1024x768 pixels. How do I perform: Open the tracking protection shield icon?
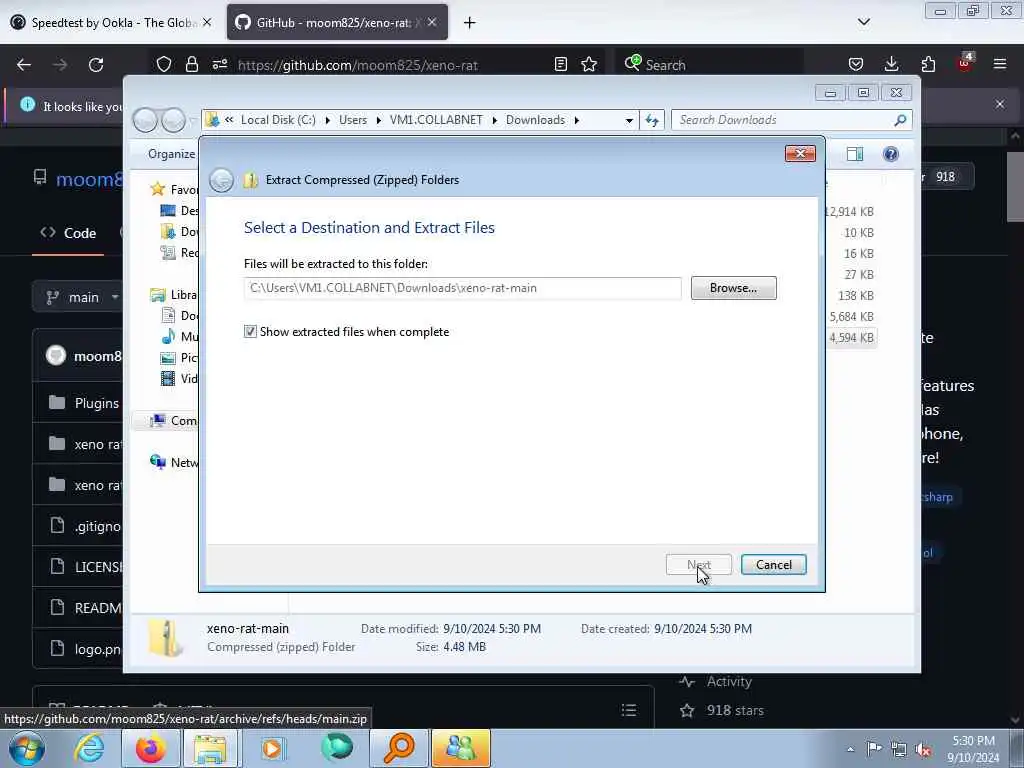pyautogui.click(x=164, y=65)
